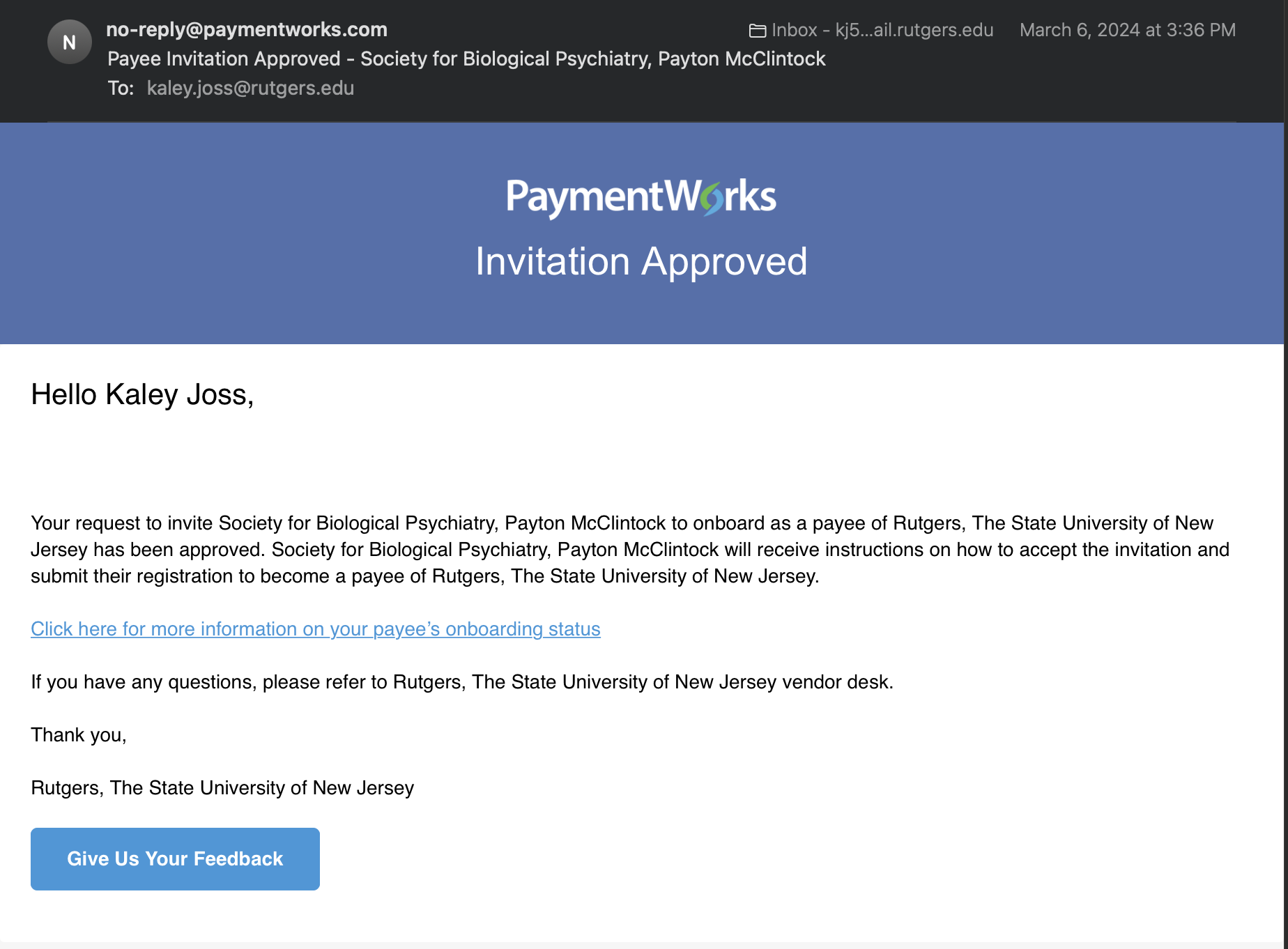Click the 'To:' label in the header

[x=121, y=88]
